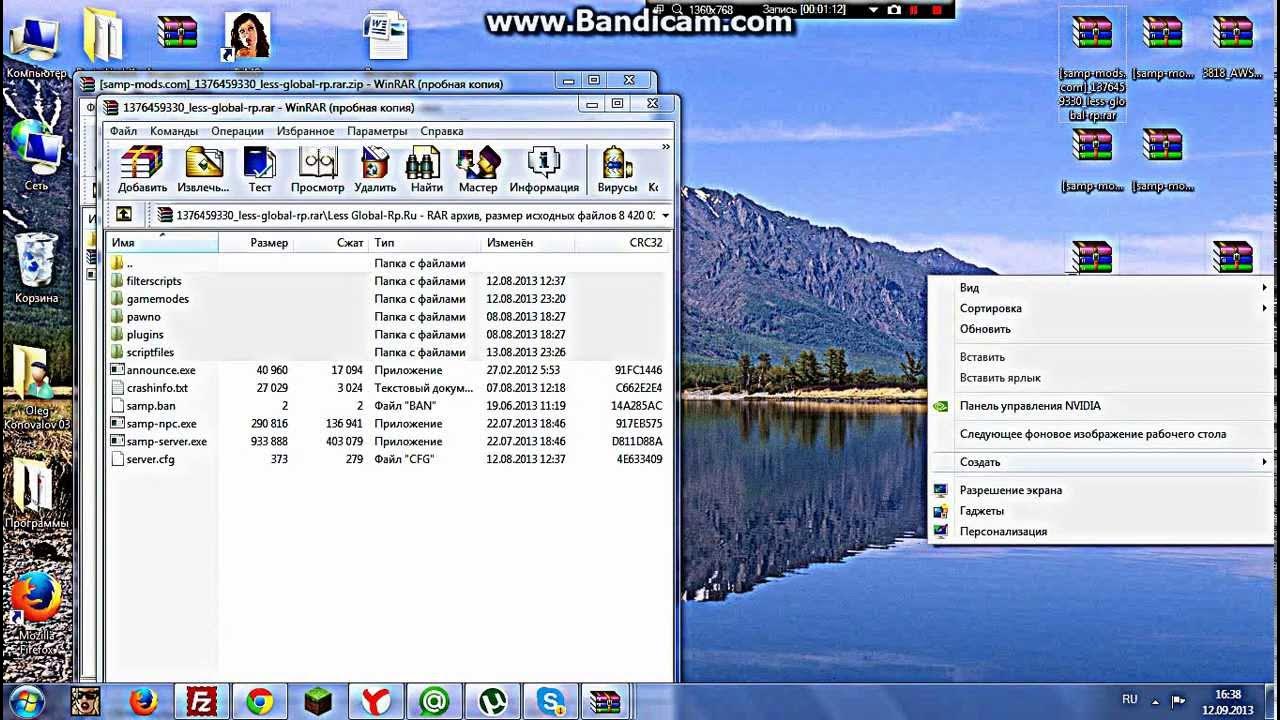The image size is (1280, 720).
Task: Select the crashinfo.txt file
Action: coord(387,388)
